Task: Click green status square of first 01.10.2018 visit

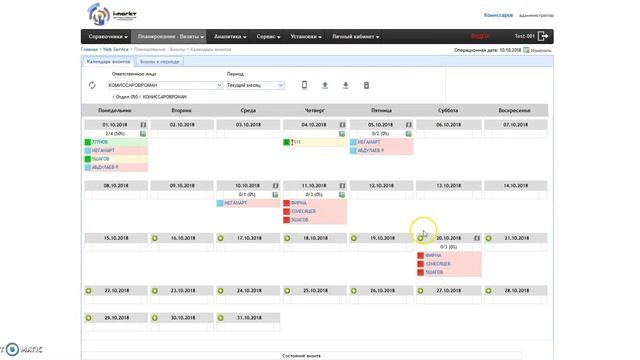Action: [x=88, y=142]
